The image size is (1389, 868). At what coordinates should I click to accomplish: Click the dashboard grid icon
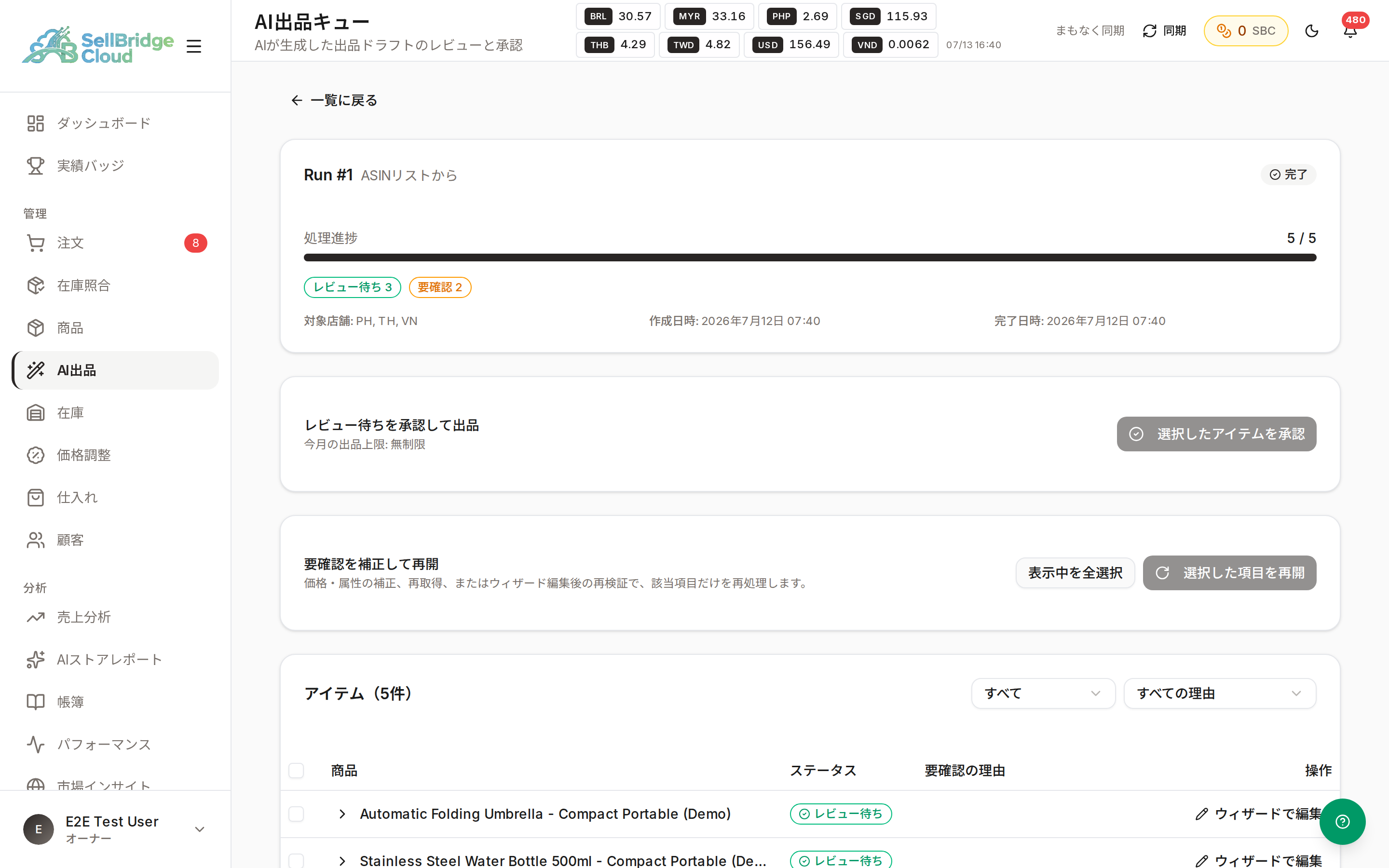(36, 123)
